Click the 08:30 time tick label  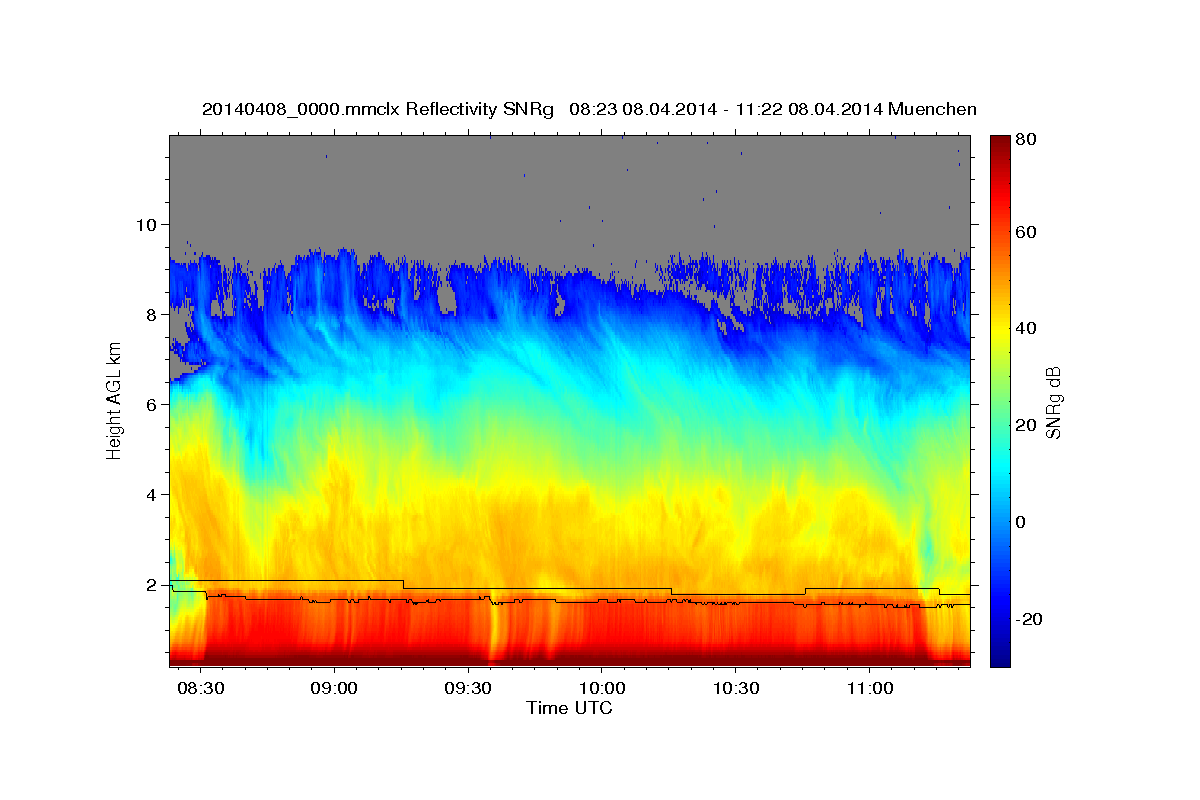(200, 689)
